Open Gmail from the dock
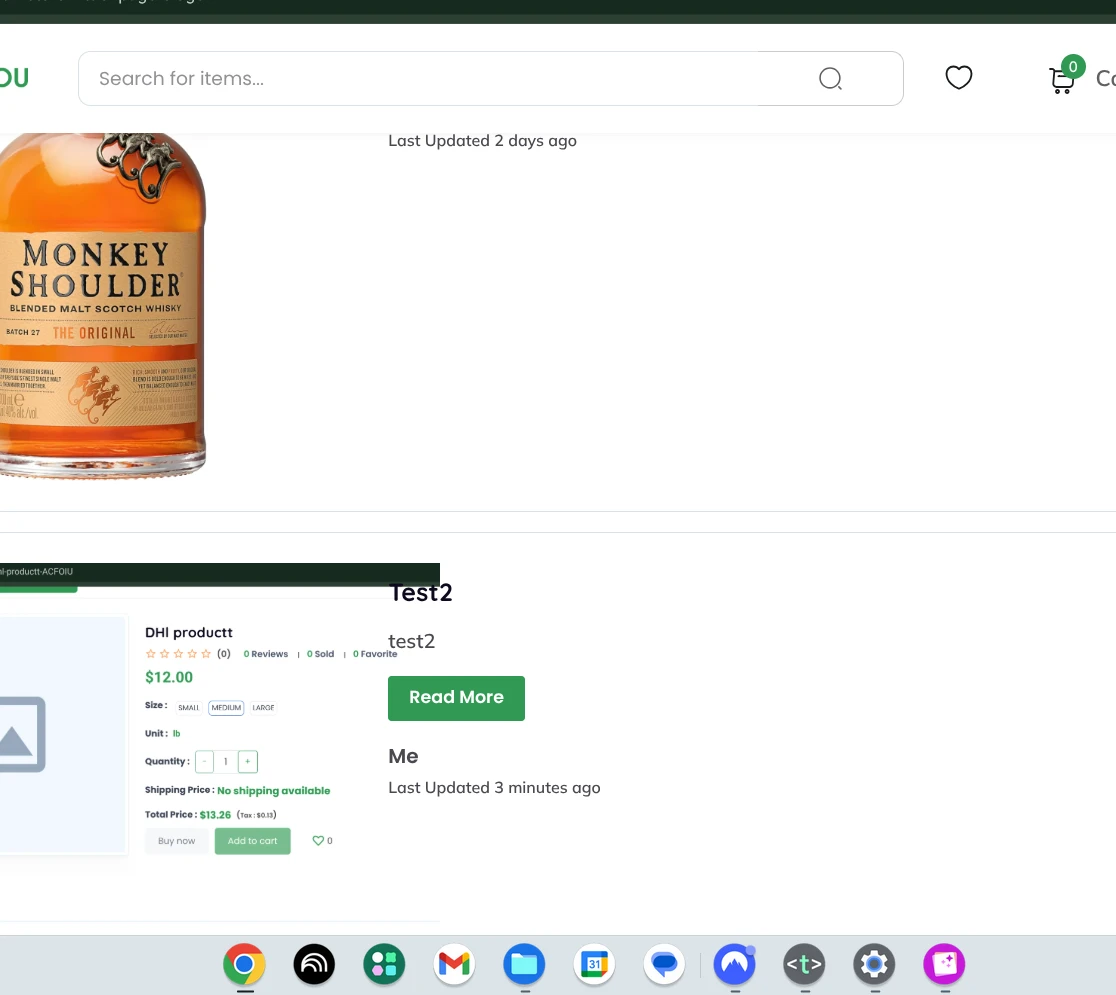Screen dimensions: 1116x995 pyautogui.click(x=454, y=964)
